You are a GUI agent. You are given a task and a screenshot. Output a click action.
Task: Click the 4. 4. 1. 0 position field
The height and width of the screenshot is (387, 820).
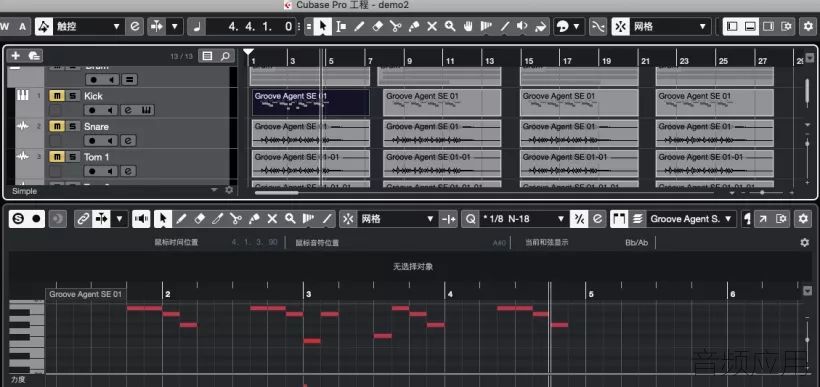(250, 26)
